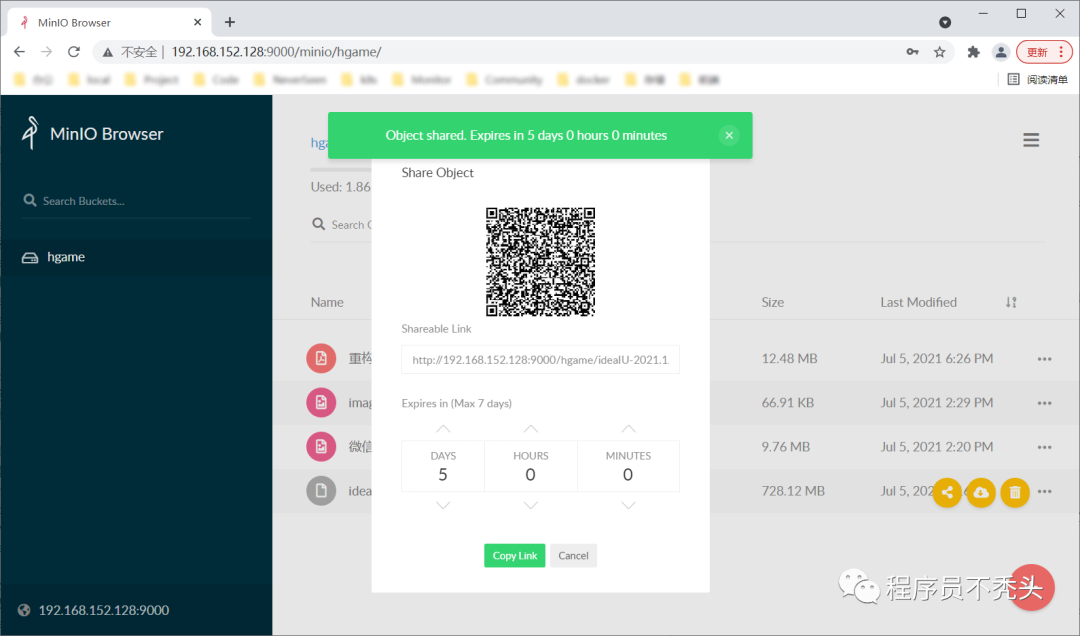The height and width of the screenshot is (636, 1080).
Task: Open the Code bookmarks folder
Action: 216,80
